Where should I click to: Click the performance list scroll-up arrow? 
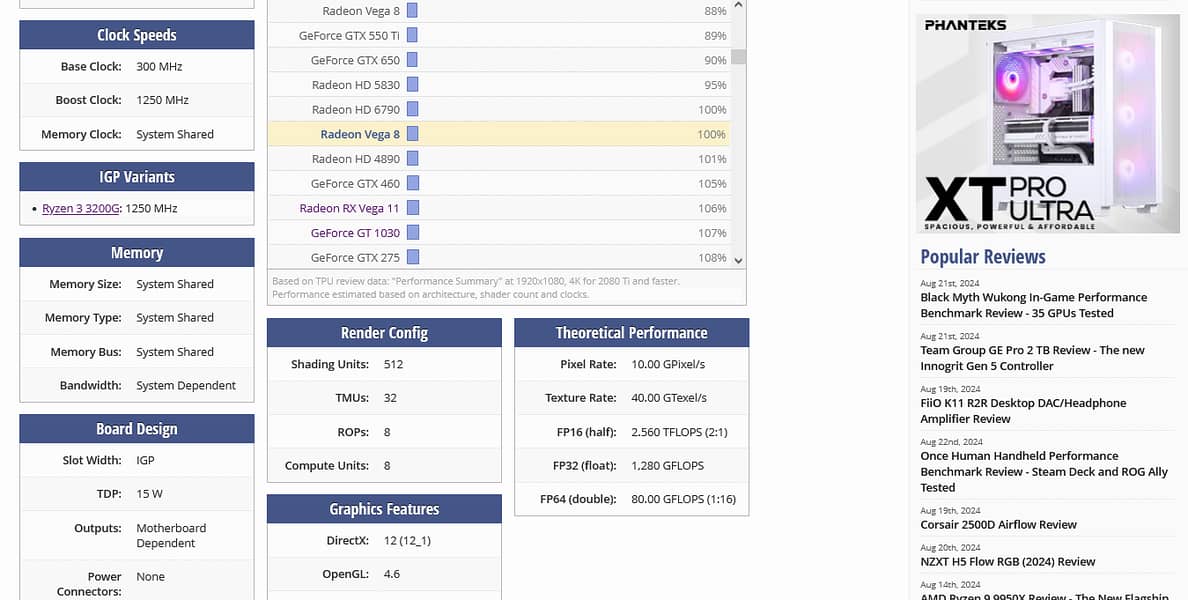click(738, 6)
